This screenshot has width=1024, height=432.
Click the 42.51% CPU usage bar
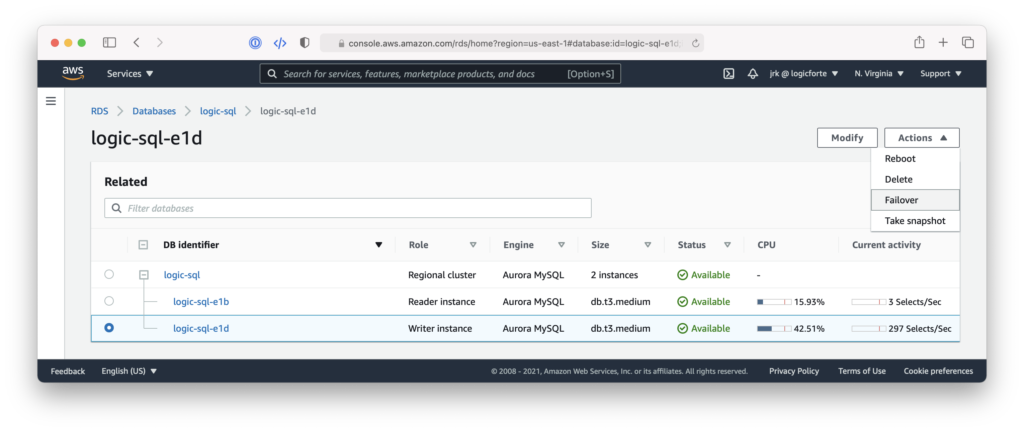[x=775, y=329]
